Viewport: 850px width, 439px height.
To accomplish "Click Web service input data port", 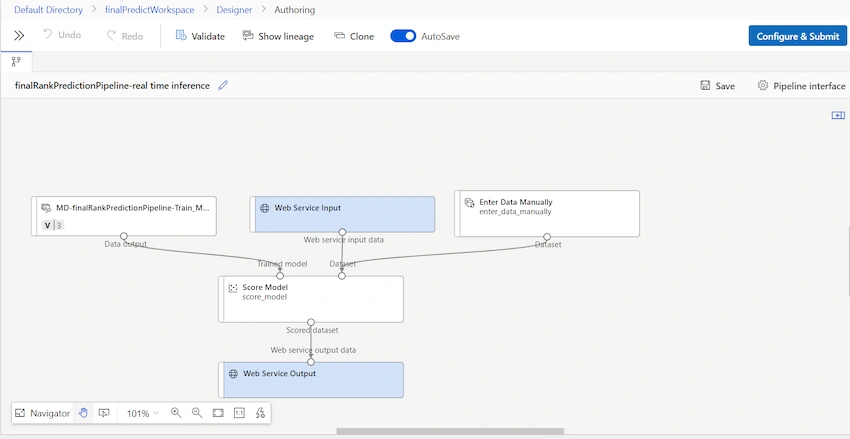I will (x=343, y=232).
